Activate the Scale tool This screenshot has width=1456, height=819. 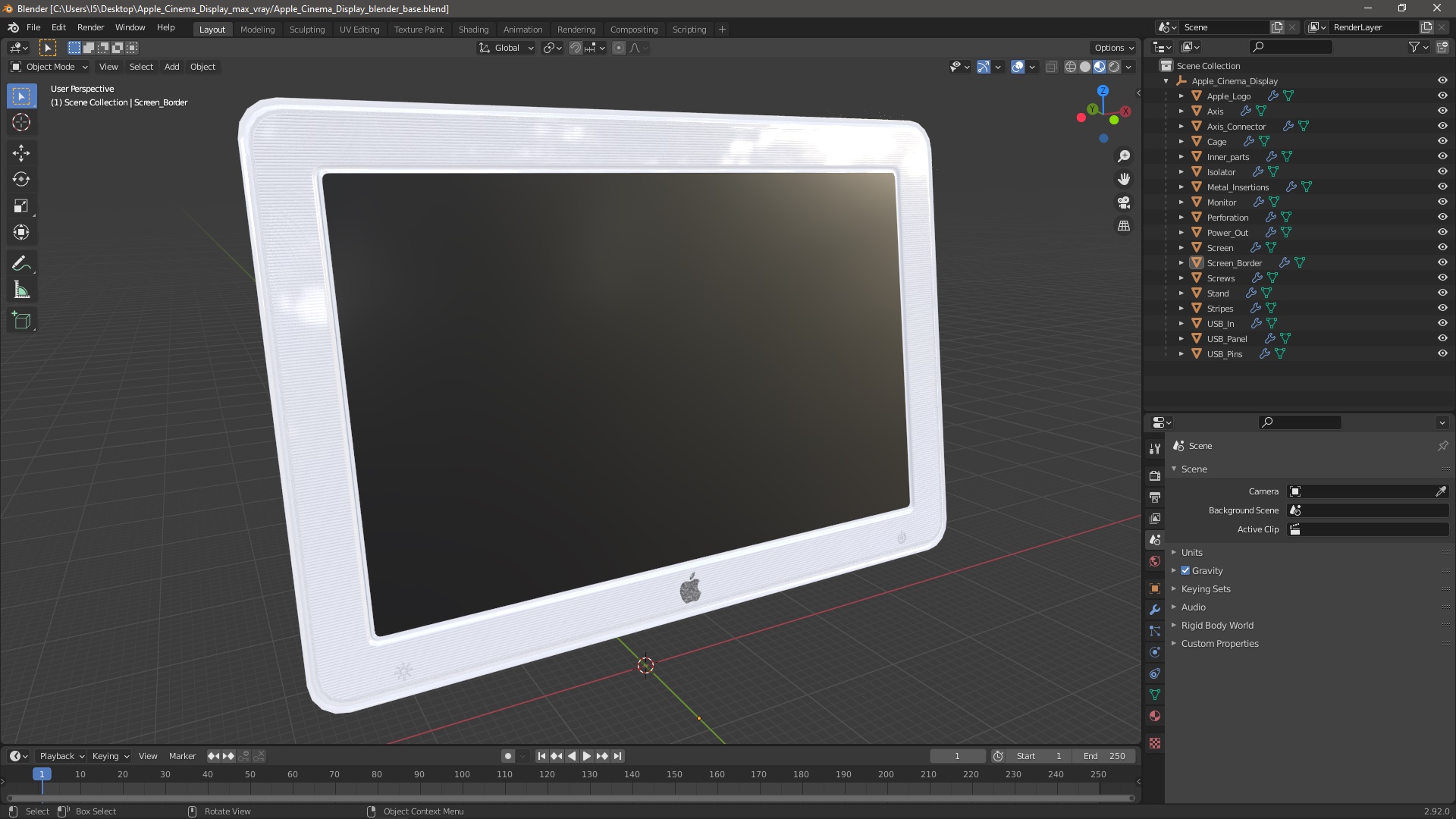click(x=21, y=206)
